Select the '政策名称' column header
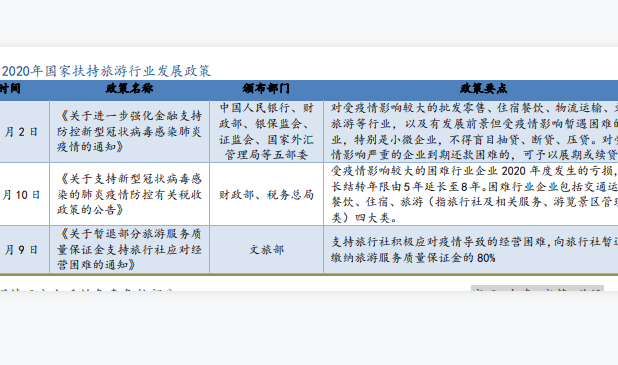Viewport: 618px width, 365px height. pyautogui.click(x=129, y=88)
